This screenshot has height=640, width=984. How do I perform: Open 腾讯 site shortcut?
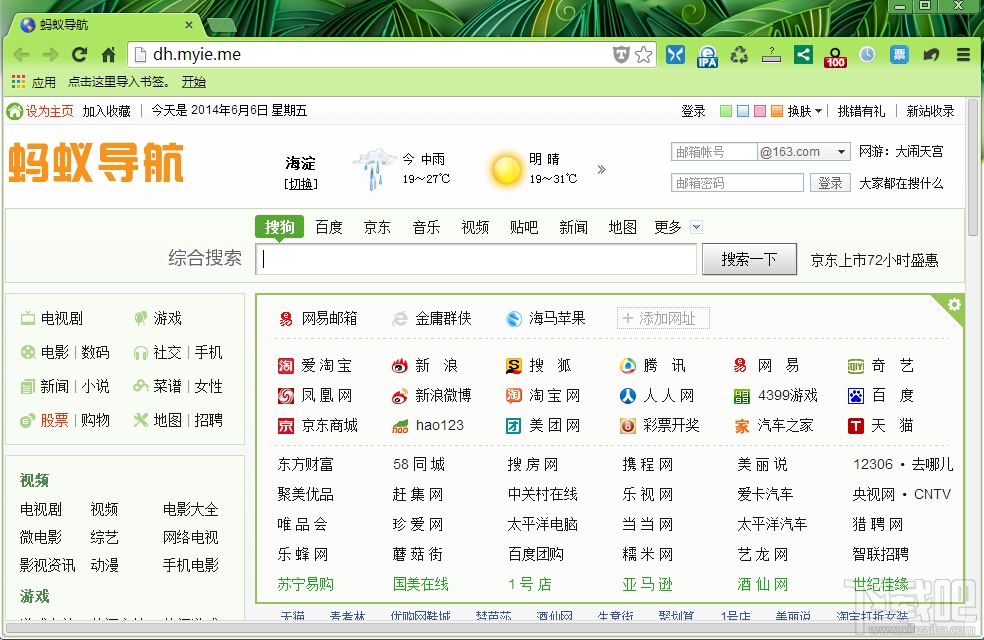point(653,365)
